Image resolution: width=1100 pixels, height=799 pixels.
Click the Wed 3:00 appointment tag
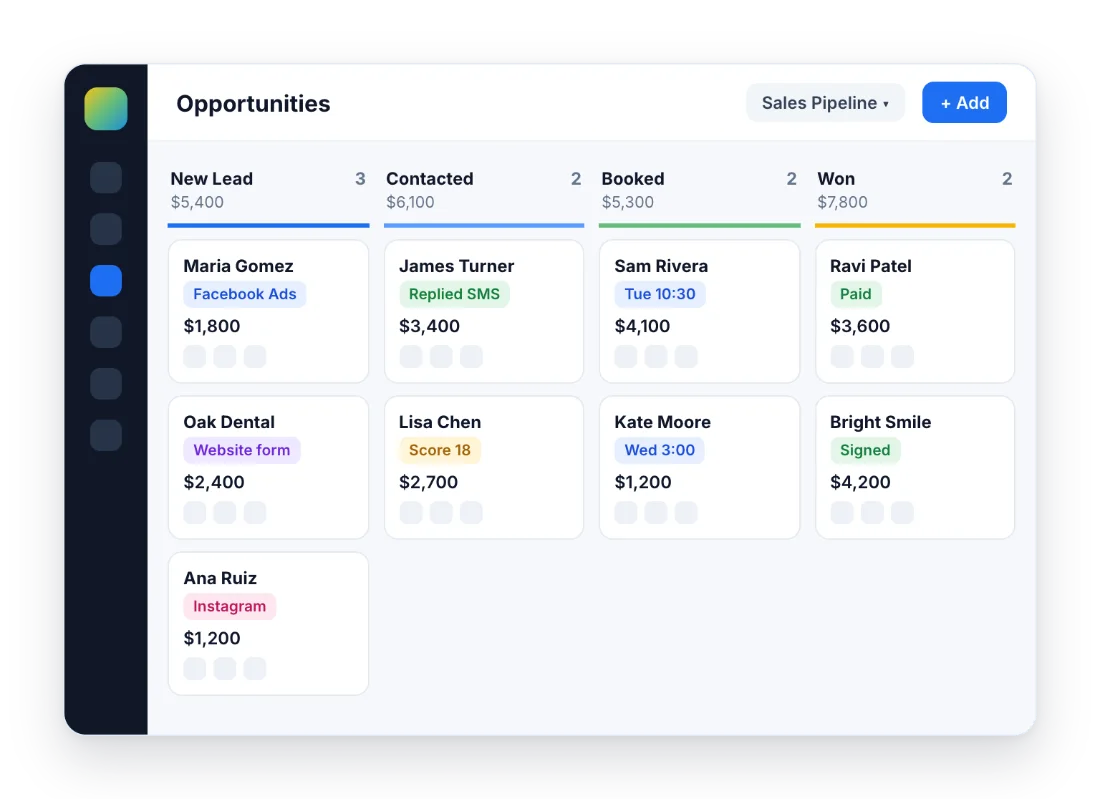[x=659, y=450]
